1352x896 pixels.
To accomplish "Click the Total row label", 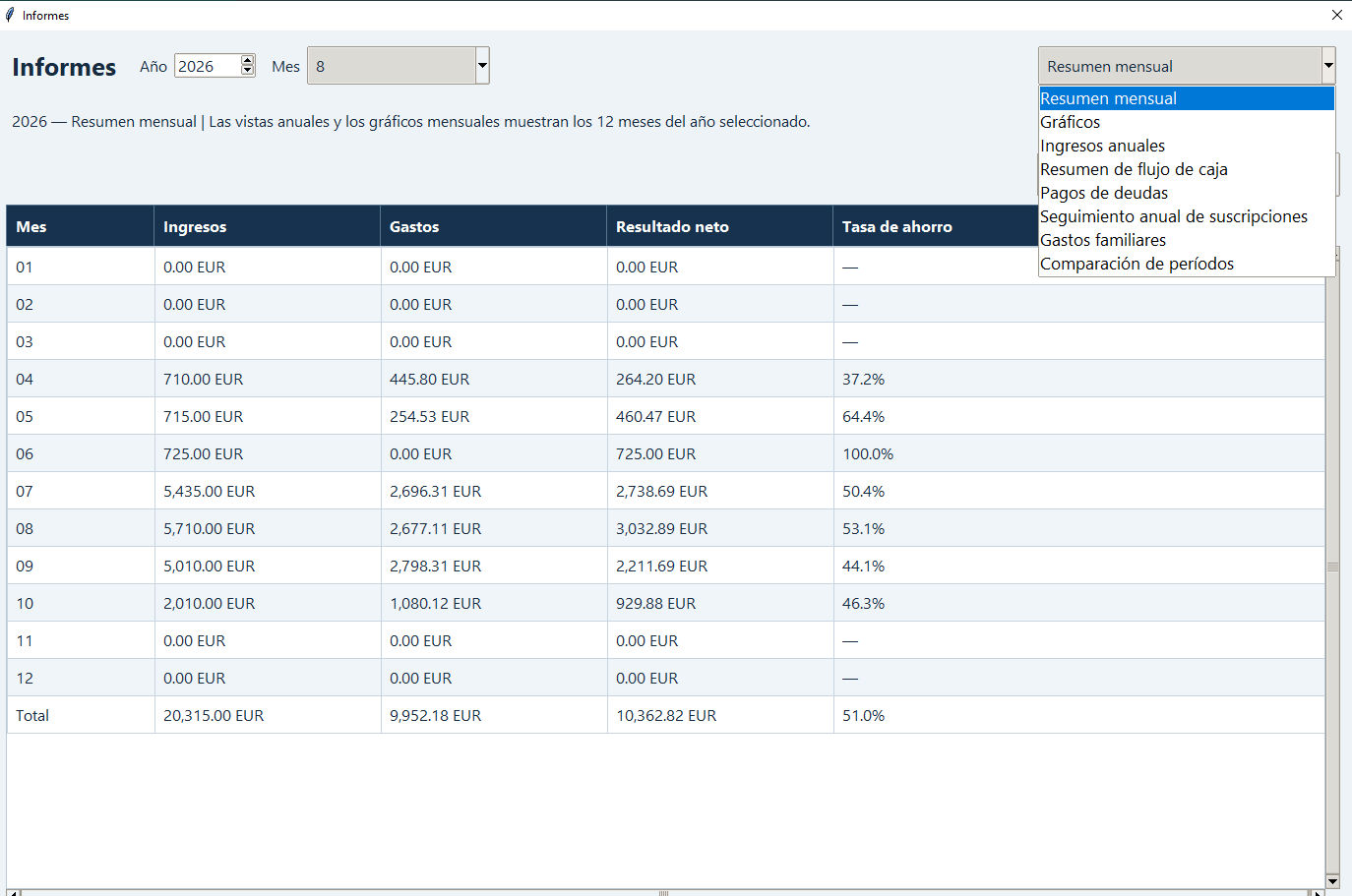I will 32,715.
